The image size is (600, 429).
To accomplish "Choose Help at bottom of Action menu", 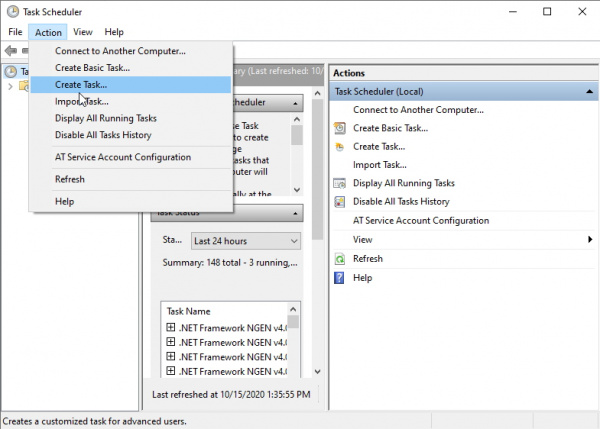I will (131, 202).
